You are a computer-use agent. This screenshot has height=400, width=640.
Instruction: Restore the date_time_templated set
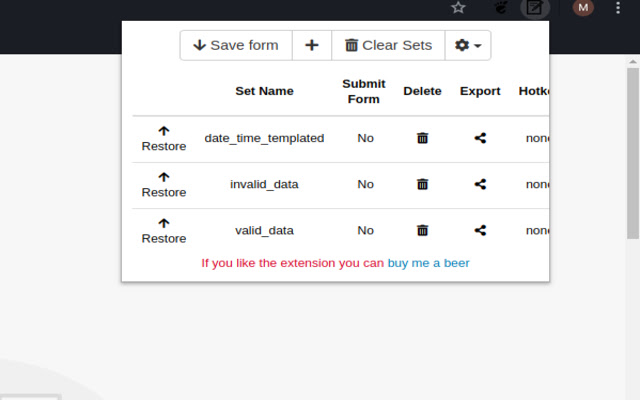(164, 139)
